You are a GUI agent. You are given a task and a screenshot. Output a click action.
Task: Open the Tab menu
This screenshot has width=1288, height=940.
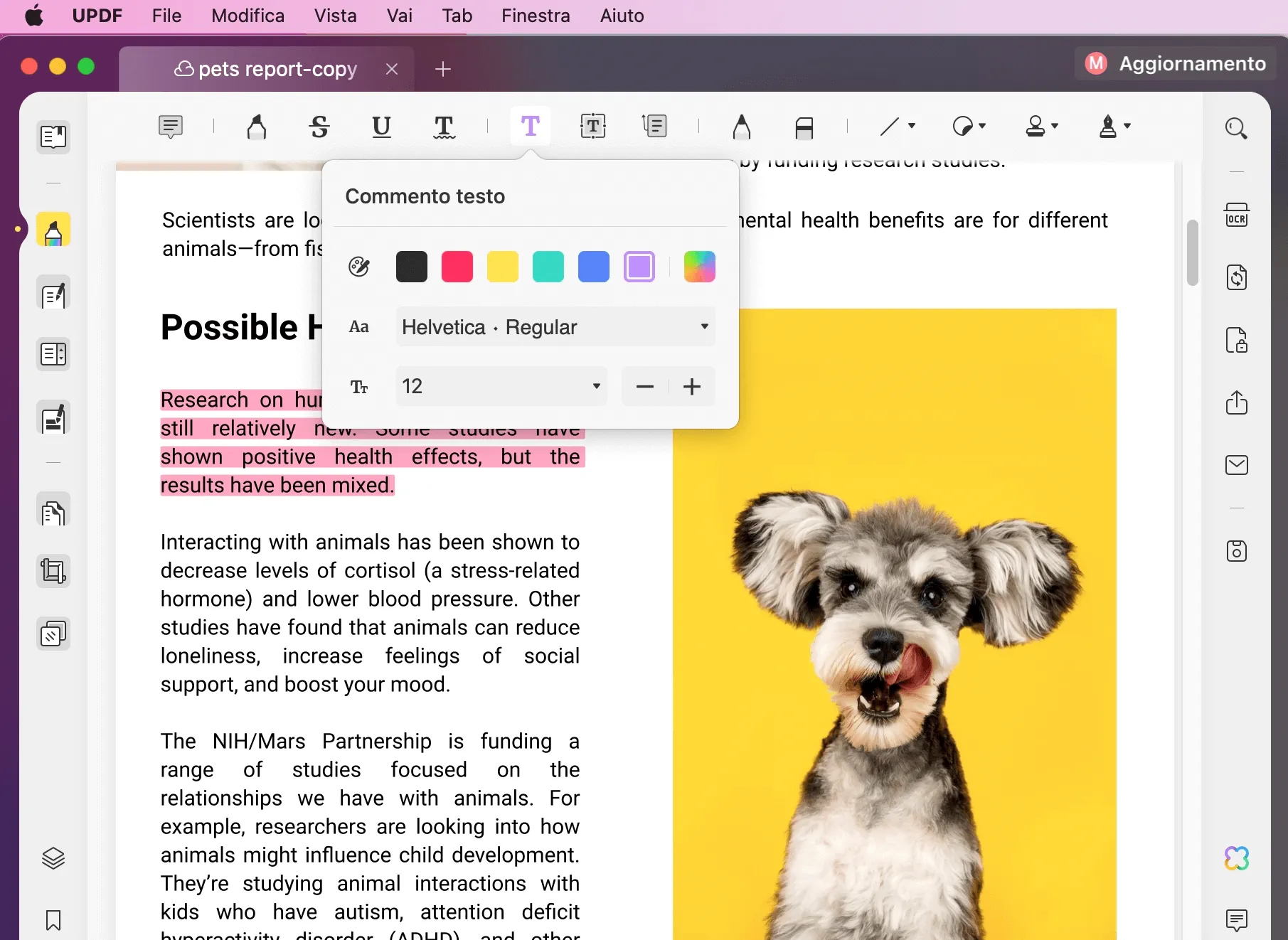(457, 16)
